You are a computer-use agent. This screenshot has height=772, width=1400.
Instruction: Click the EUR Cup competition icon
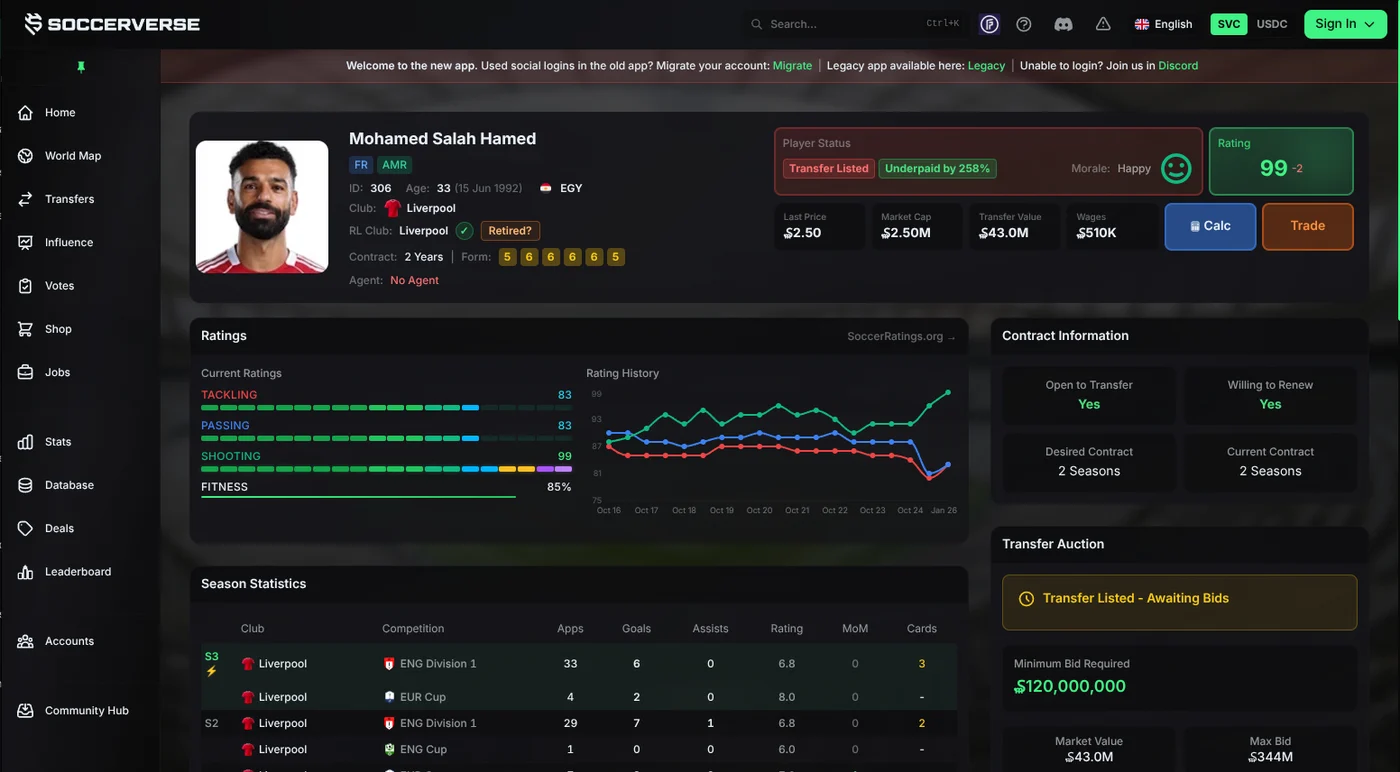[390, 697]
